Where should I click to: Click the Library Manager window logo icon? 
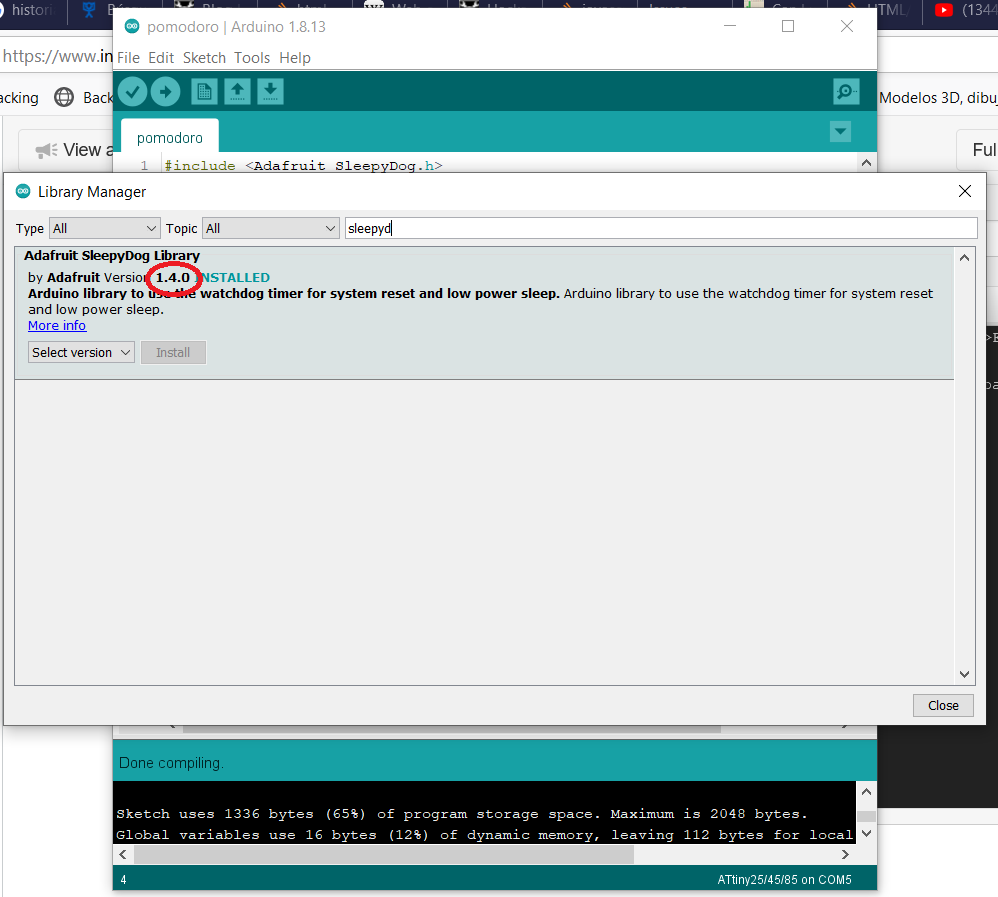23,191
